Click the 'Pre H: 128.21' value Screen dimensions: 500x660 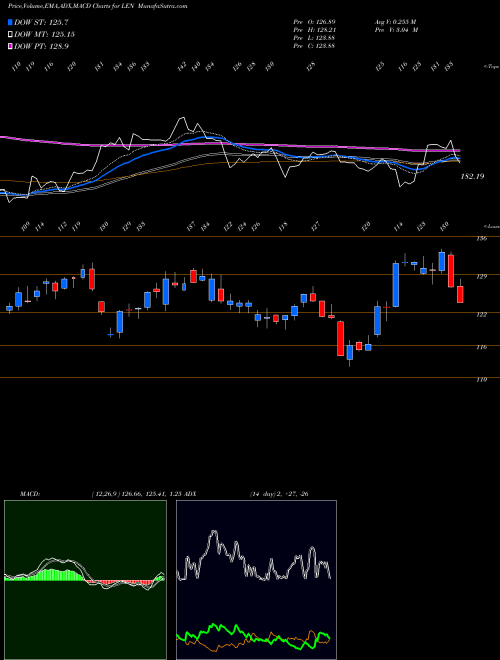(x=314, y=30)
